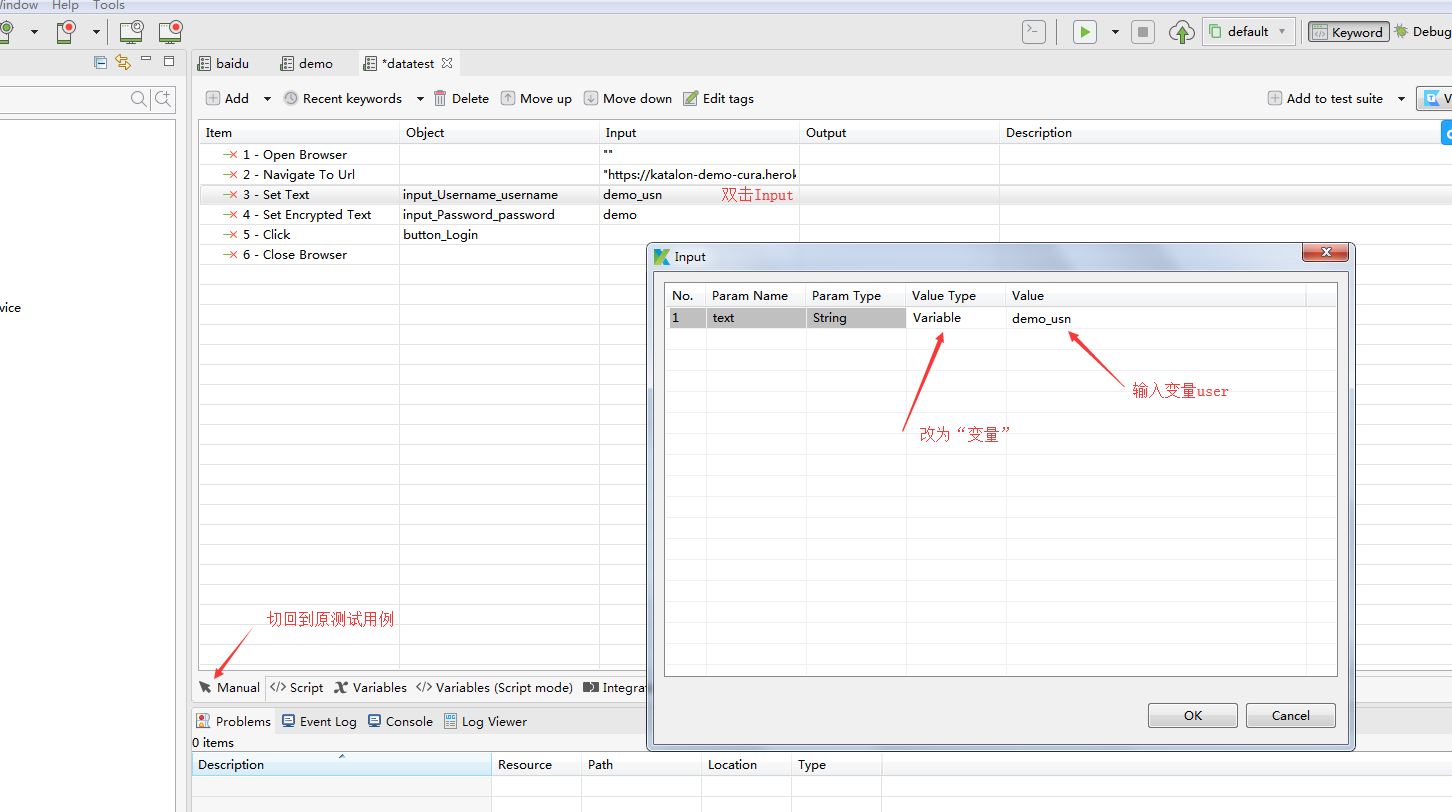Click the link with editor arrows icon
The width and height of the screenshot is (1452, 812).
point(123,62)
